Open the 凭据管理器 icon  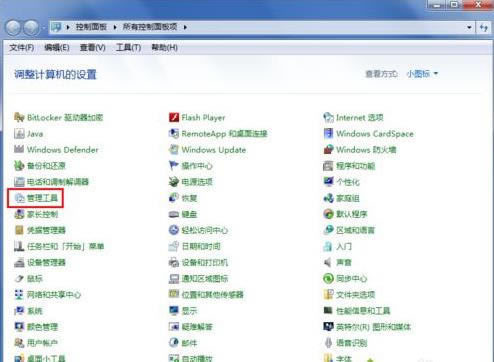(19, 230)
